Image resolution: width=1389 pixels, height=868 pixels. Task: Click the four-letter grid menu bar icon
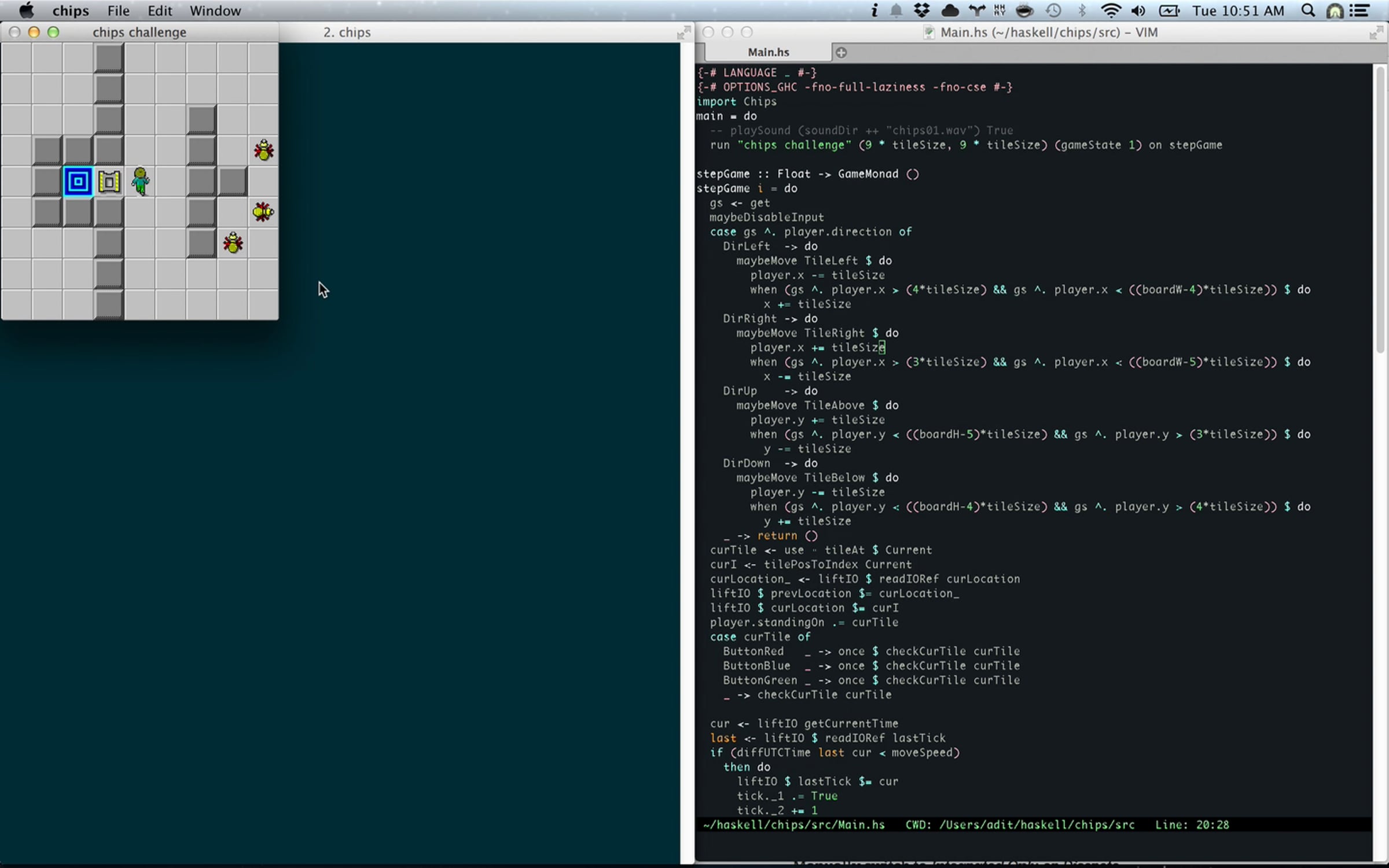click(1000, 10)
